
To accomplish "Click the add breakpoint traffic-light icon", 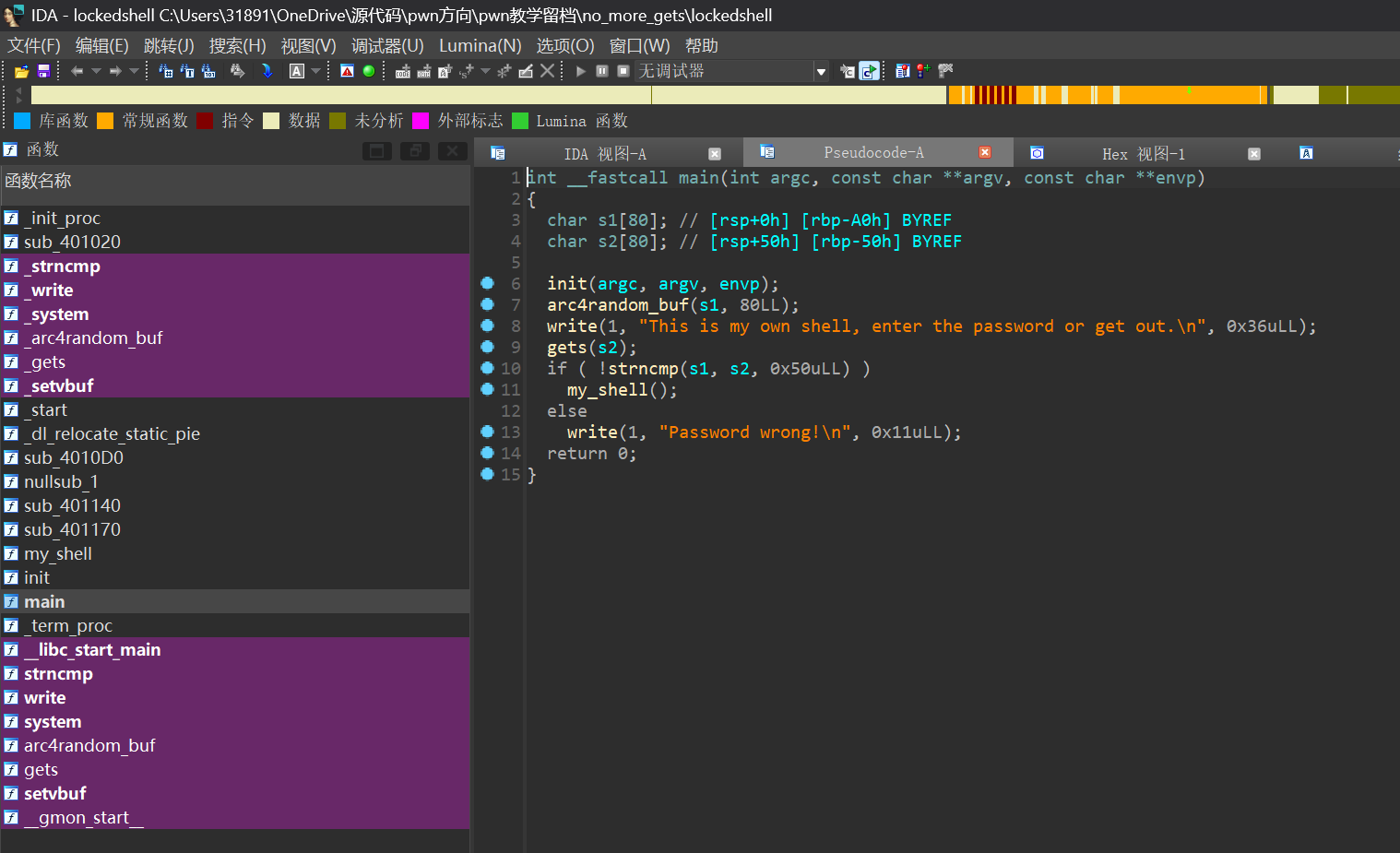I will click(x=923, y=71).
